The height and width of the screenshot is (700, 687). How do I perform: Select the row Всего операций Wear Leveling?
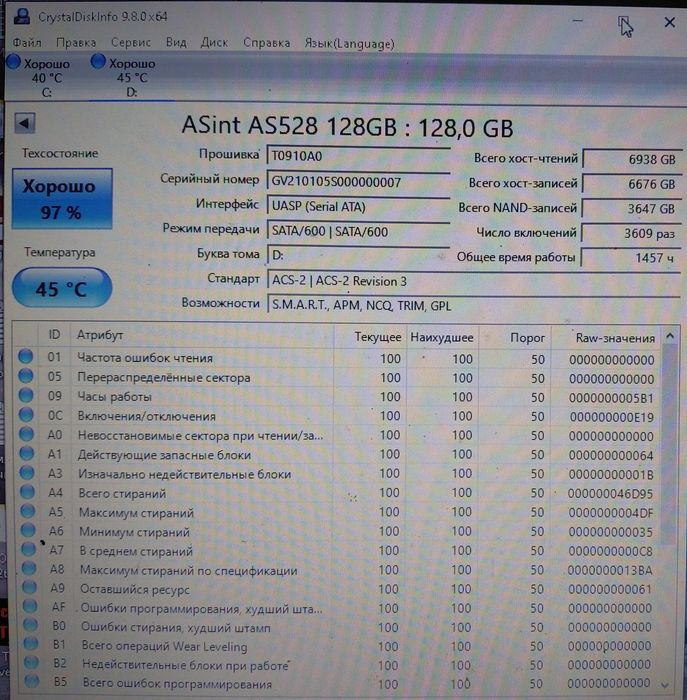pos(338,646)
